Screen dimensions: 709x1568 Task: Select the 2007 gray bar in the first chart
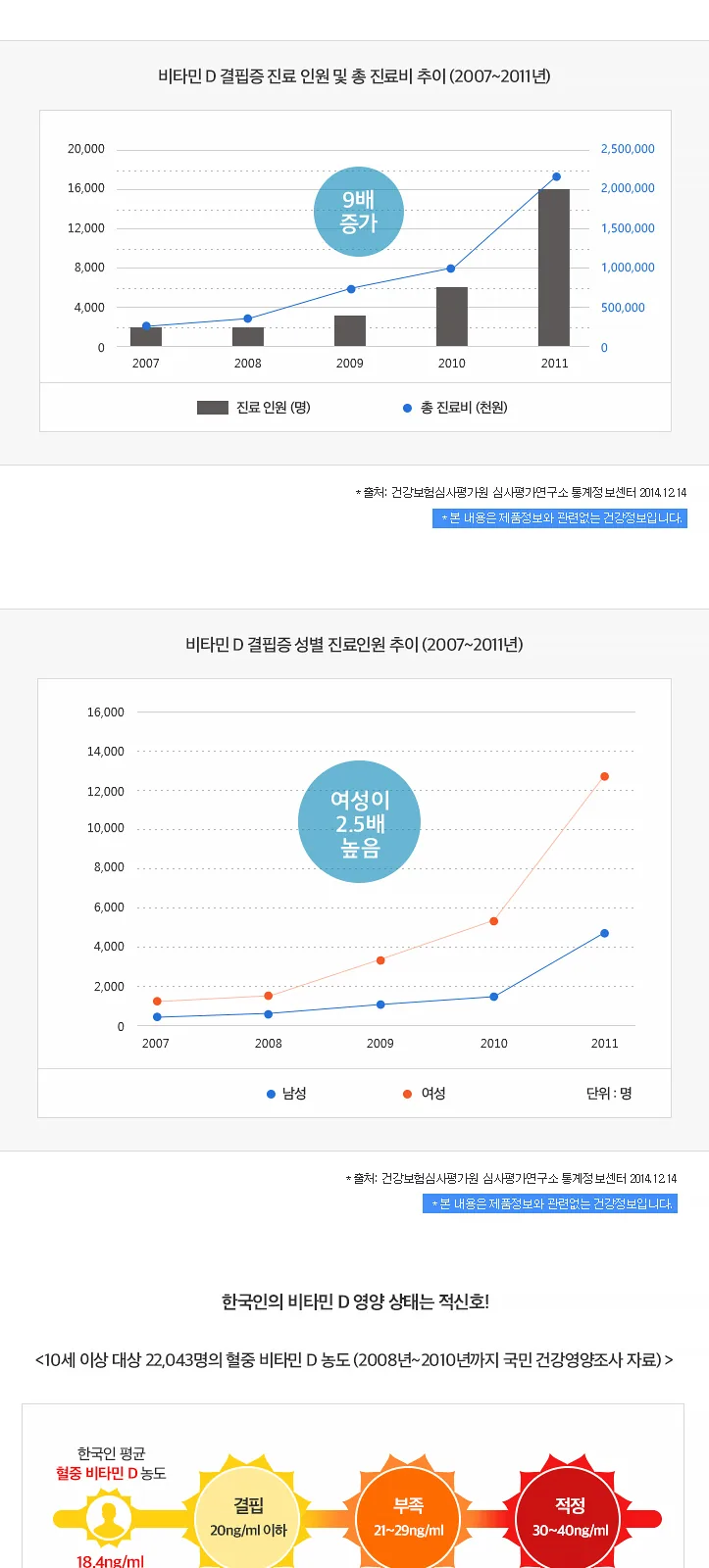pos(146,337)
